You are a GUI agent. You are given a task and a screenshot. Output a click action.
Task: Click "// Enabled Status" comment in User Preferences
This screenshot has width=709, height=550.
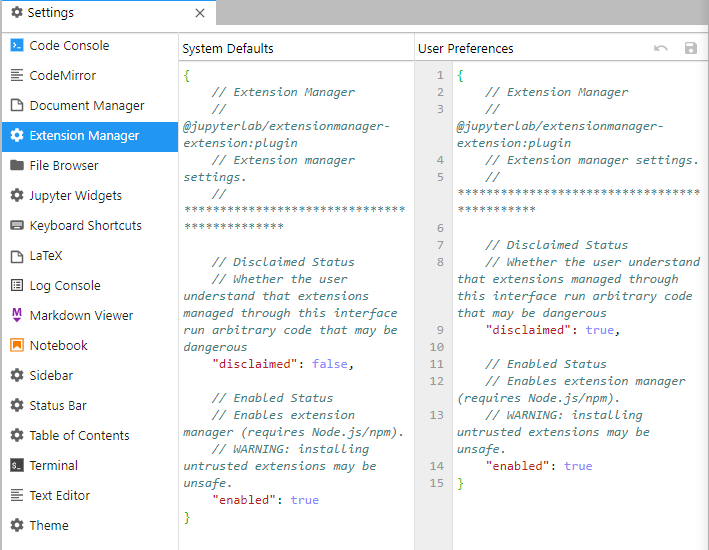coord(546,364)
